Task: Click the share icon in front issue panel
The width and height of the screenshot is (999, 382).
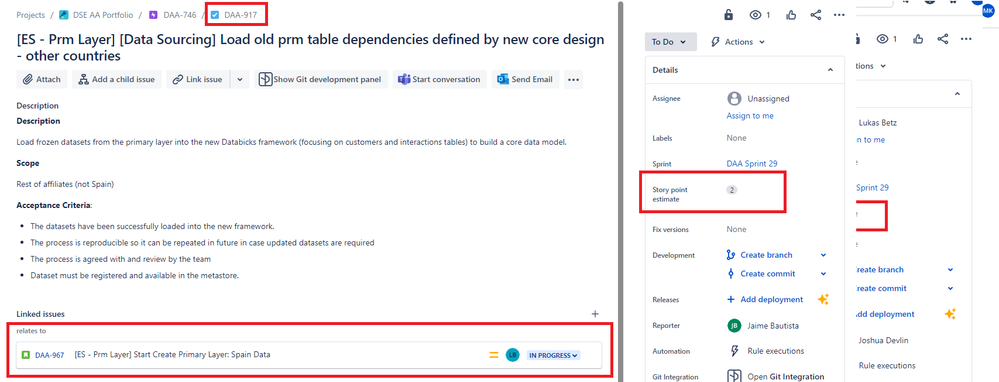Action: [816, 15]
